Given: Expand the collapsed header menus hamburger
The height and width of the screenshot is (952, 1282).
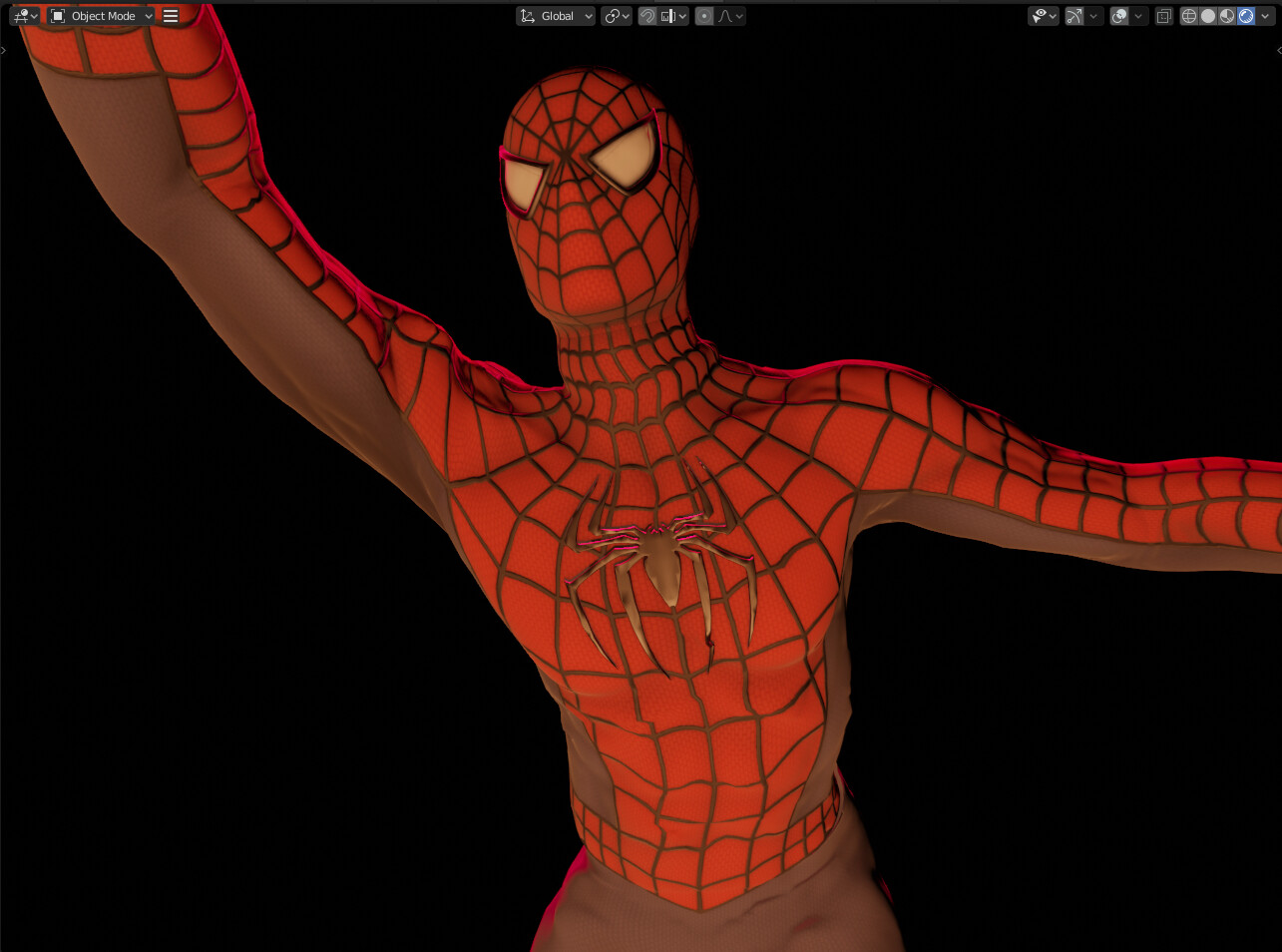Looking at the screenshot, I should pos(171,16).
